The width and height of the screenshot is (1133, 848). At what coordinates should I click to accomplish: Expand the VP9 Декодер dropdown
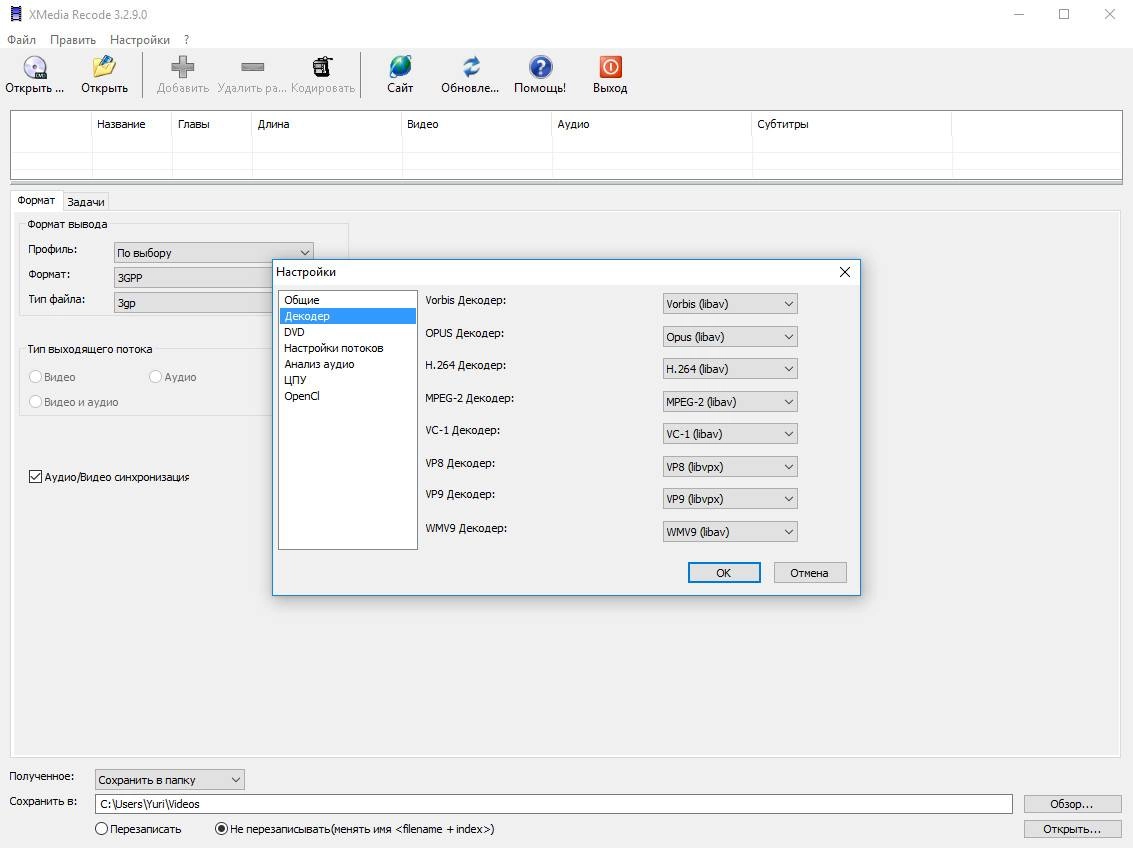(730, 499)
